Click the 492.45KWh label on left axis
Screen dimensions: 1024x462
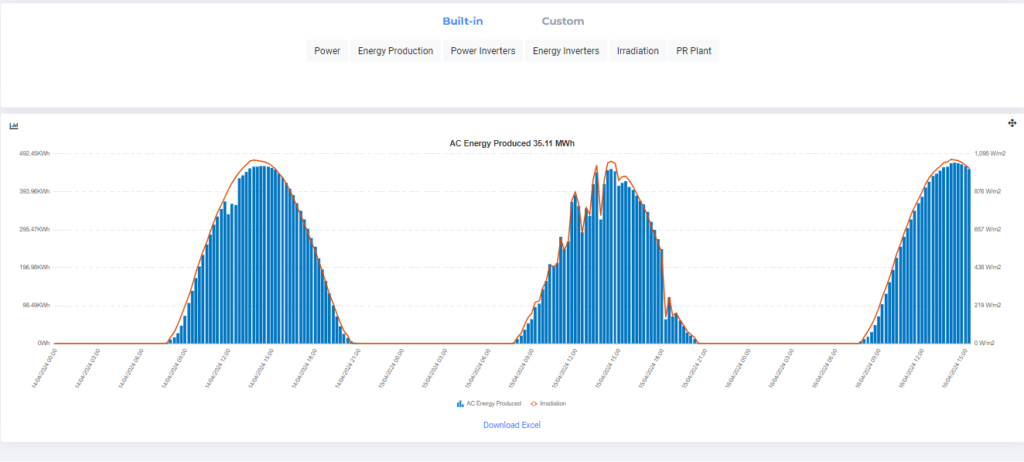34,153
